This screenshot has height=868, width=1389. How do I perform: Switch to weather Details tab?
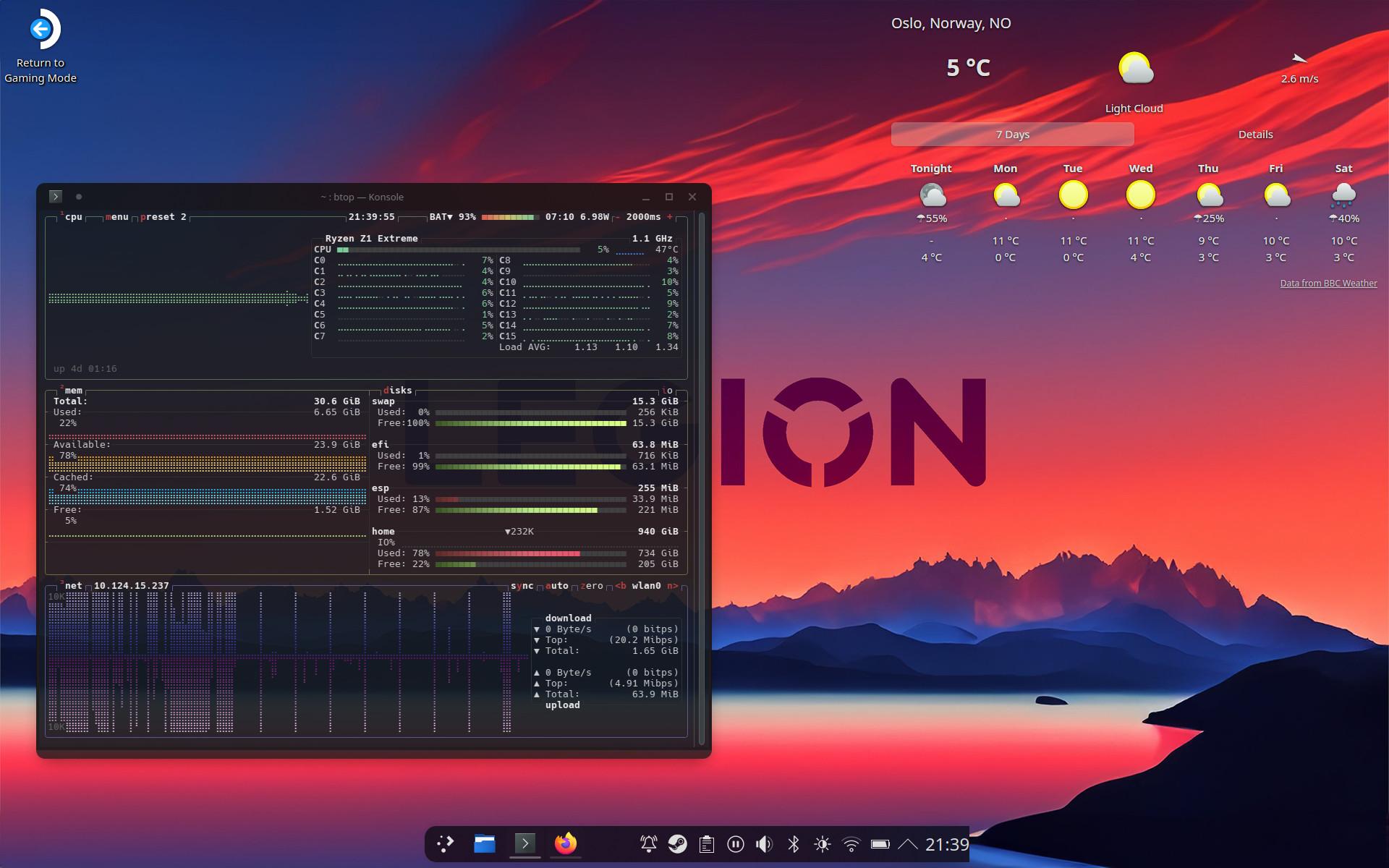[1255, 135]
